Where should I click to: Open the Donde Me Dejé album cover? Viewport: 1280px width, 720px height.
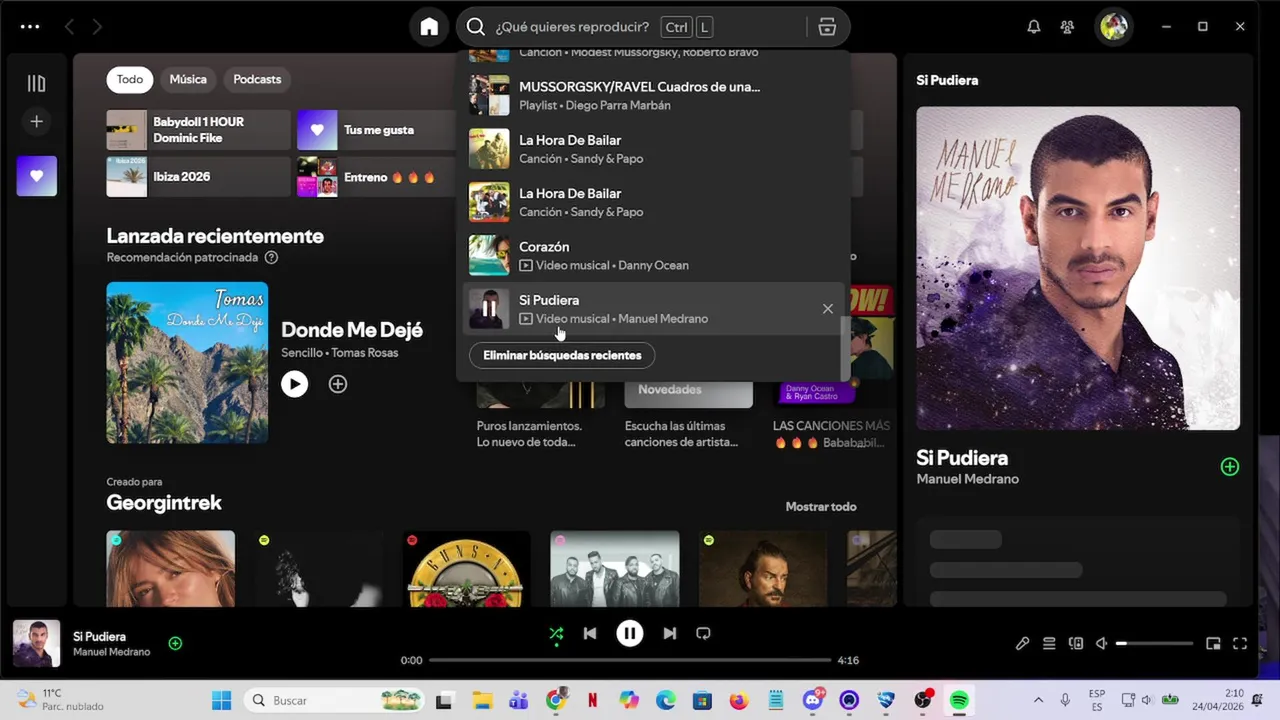[187, 362]
